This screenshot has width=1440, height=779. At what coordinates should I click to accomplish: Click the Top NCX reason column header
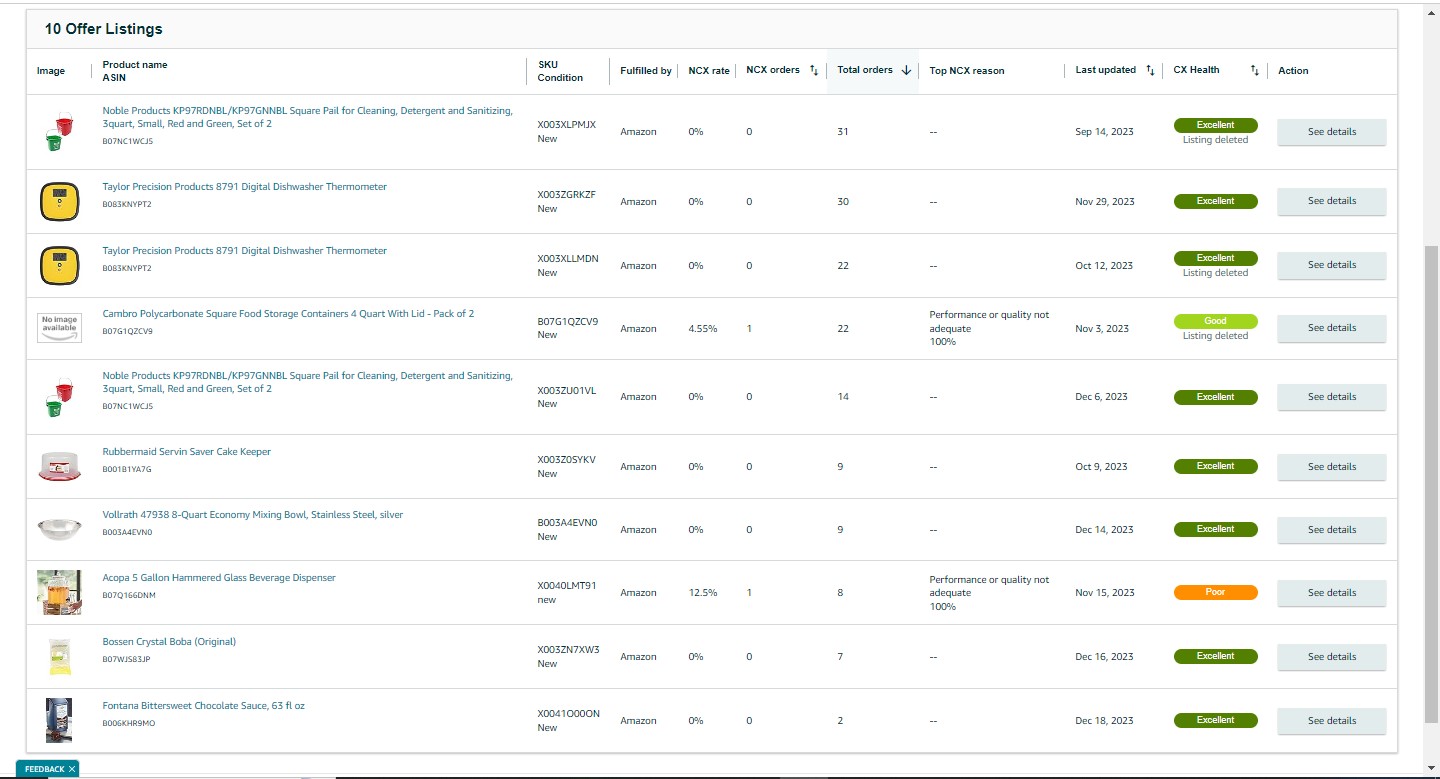click(967, 71)
